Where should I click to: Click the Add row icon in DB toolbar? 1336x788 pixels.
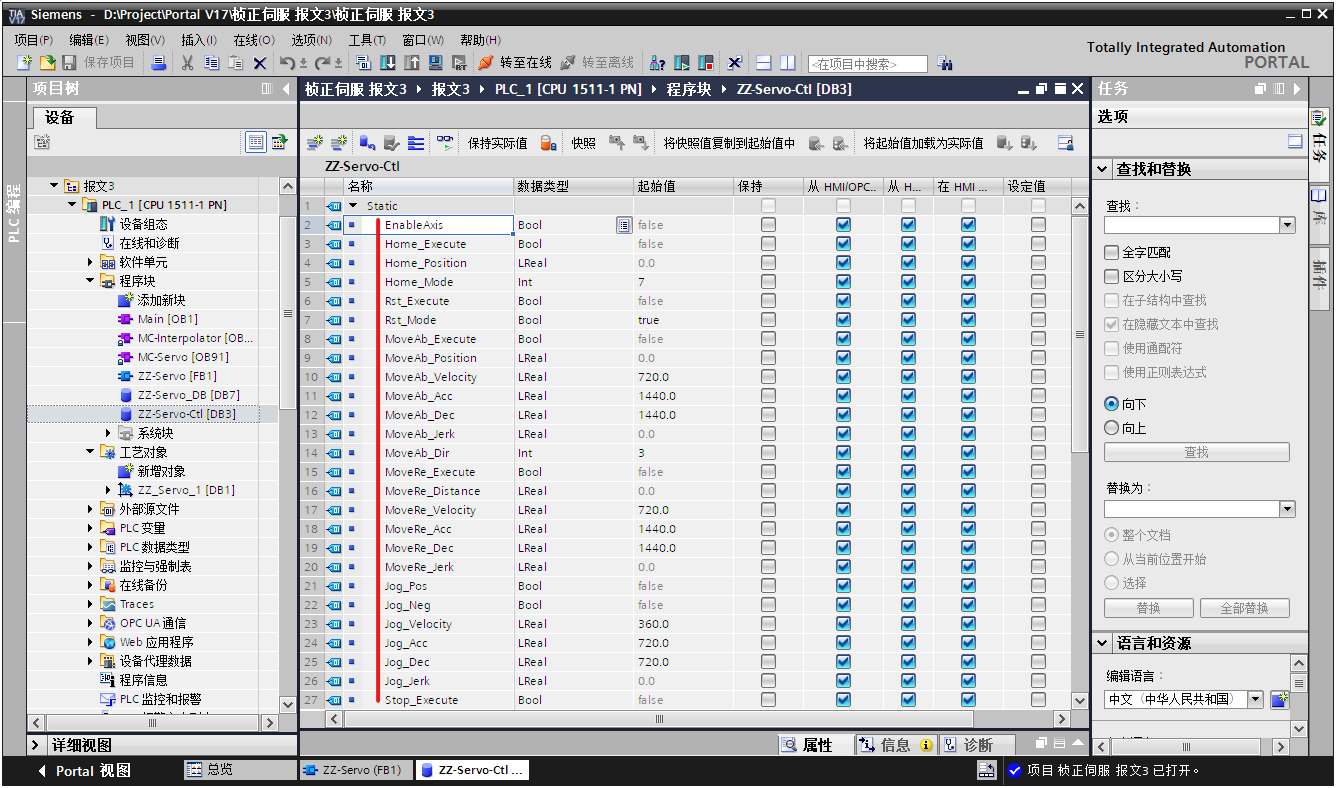(339, 143)
